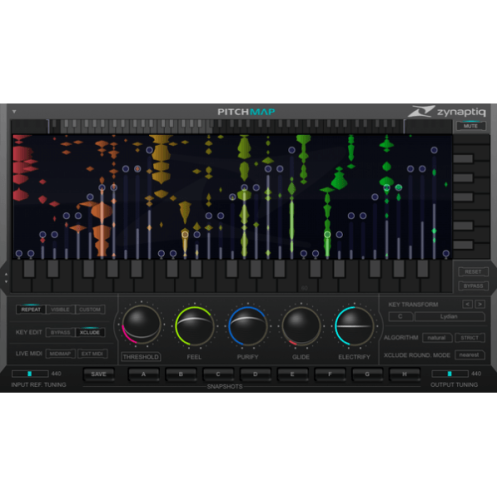Open the top-left menu triangle
Screen dimensions: 497x497
click(x=14, y=112)
